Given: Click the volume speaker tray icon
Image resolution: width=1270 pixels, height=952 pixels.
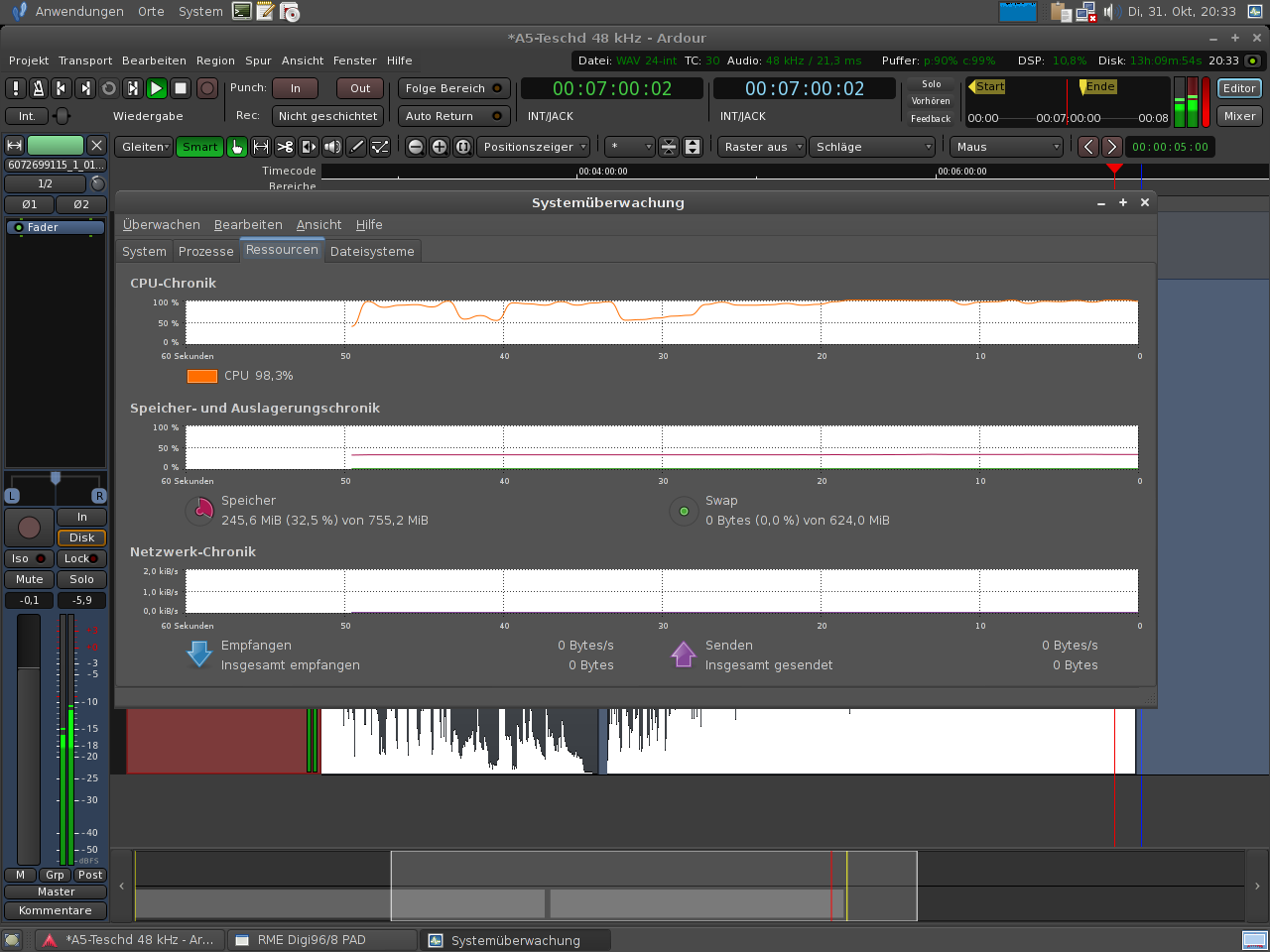Looking at the screenshot, I should [1110, 12].
